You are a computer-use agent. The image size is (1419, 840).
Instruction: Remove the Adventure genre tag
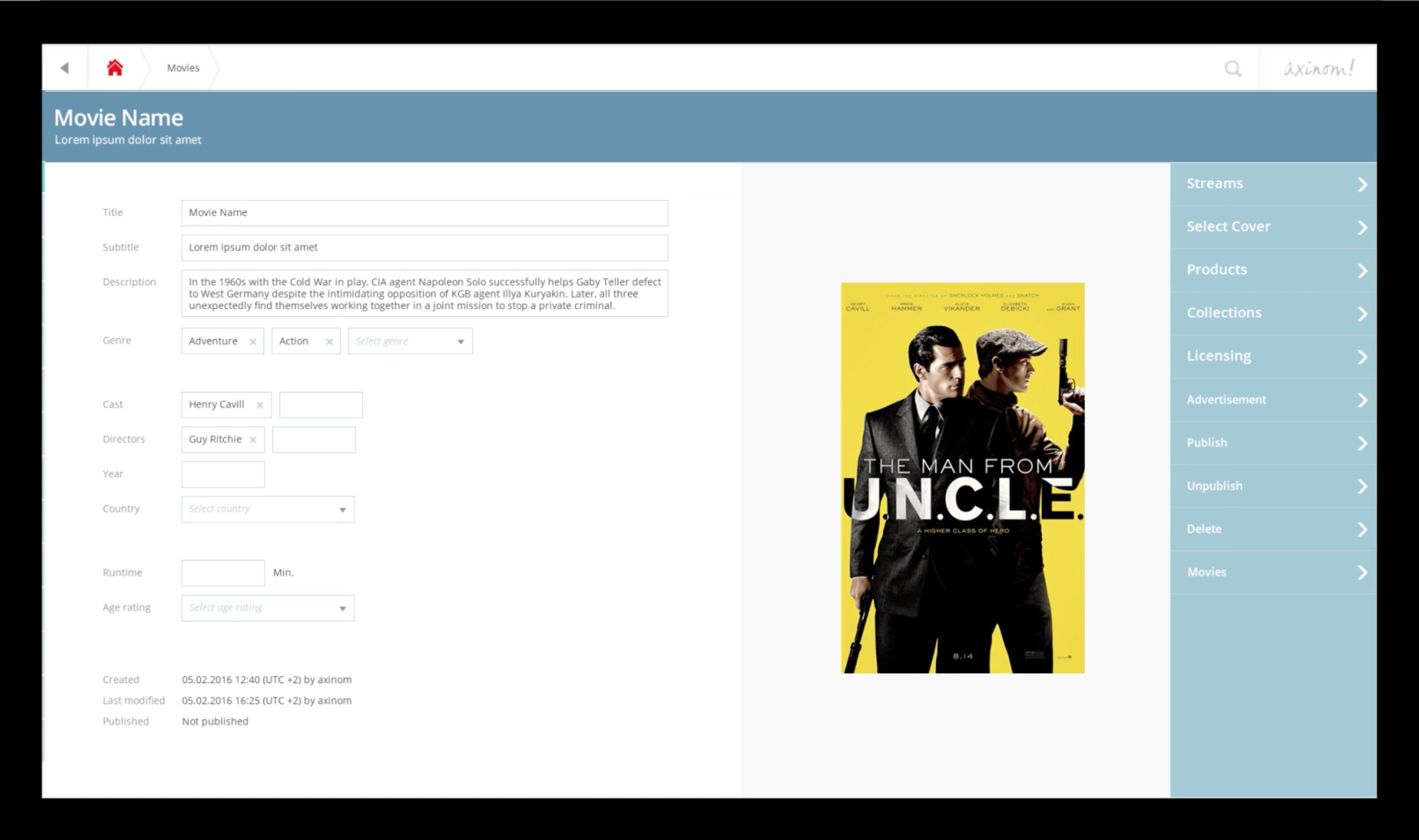[253, 342]
